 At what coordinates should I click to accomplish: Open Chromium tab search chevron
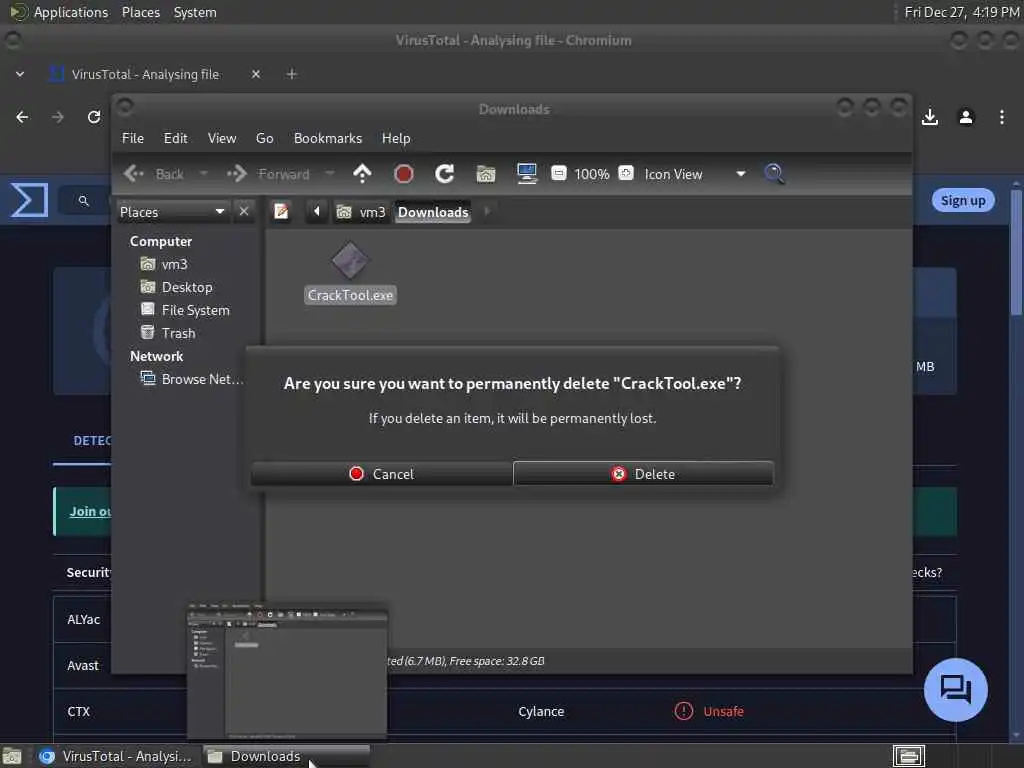(x=20, y=74)
